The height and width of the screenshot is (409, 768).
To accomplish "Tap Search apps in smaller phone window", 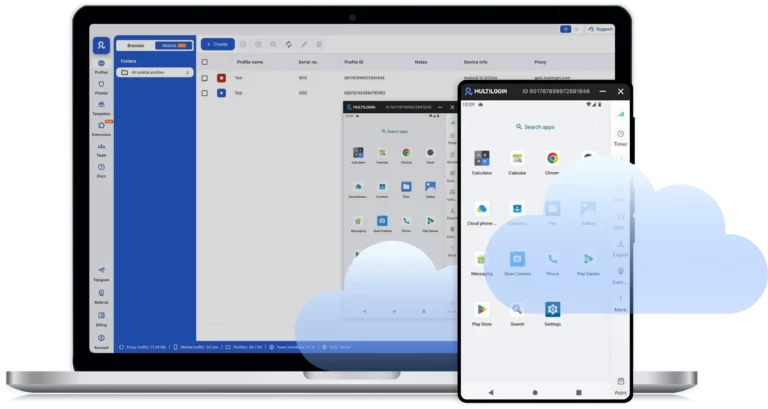I will [394, 131].
